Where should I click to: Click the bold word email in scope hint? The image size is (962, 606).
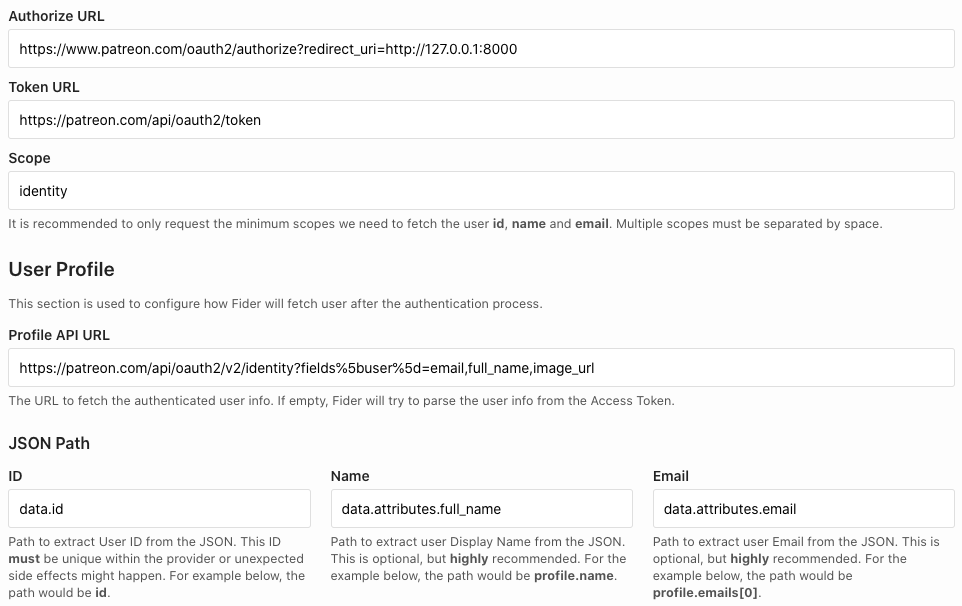592,224
